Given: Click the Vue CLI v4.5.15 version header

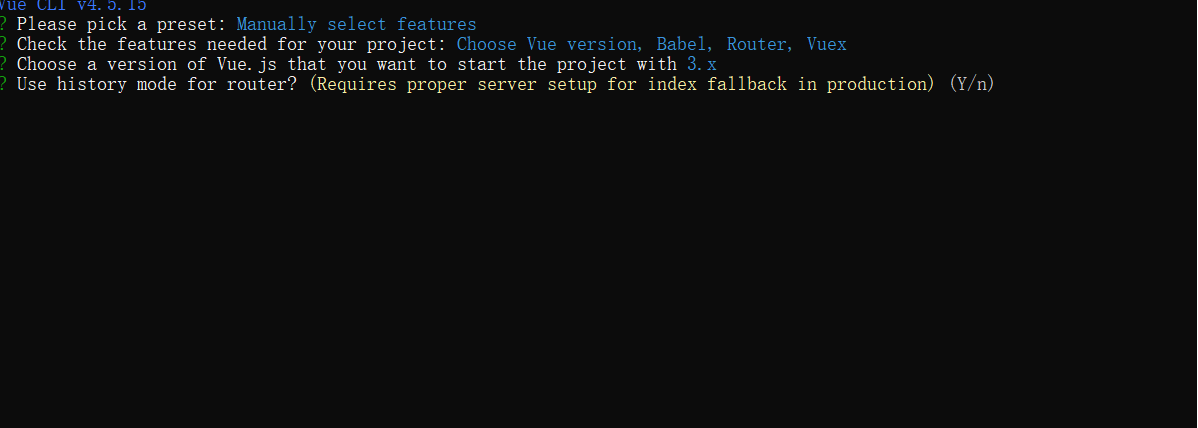Looking at the screenshot, I should click(73, 5).
